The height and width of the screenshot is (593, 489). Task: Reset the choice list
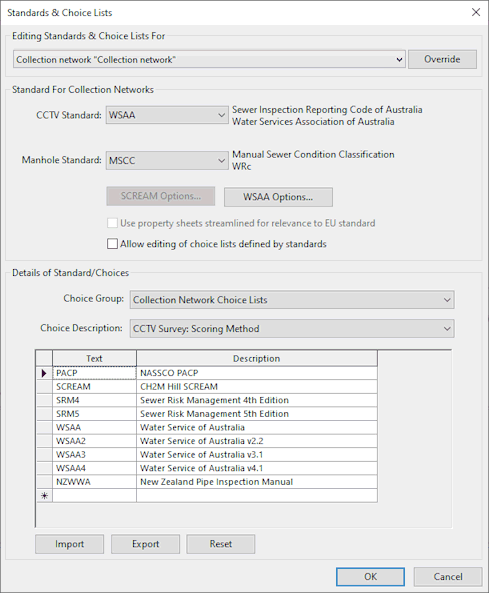(x=220, y=544)
